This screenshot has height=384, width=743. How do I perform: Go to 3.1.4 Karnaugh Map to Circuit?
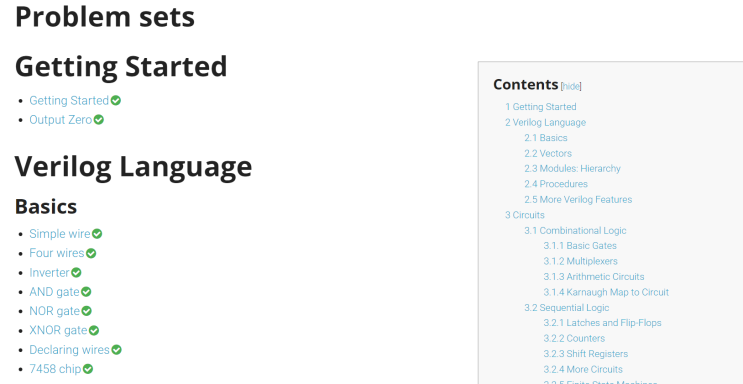[606, 292]
